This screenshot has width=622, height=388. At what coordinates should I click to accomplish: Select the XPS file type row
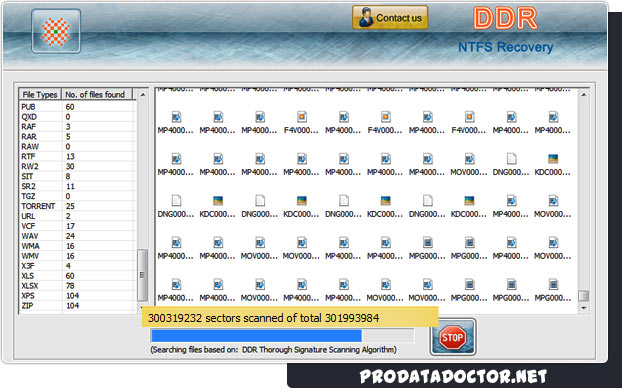pyautogui.click(x=77, y=296)
